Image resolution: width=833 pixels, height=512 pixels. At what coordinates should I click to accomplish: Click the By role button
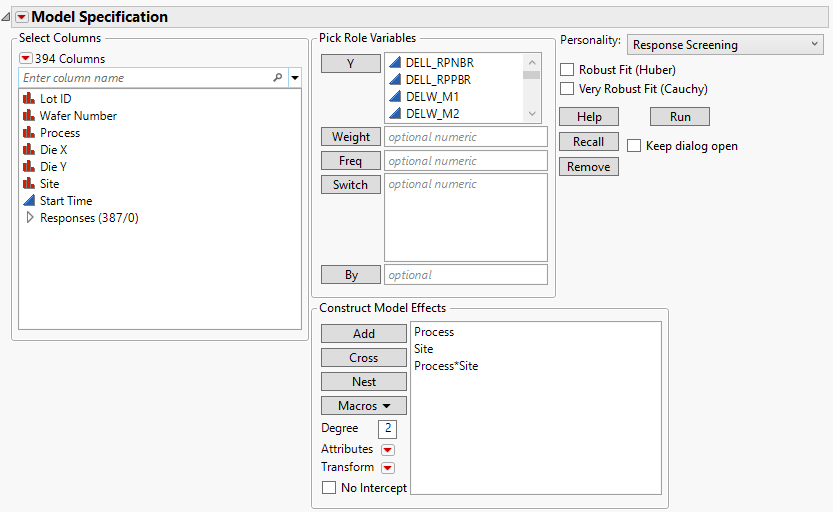pos(351,275)
